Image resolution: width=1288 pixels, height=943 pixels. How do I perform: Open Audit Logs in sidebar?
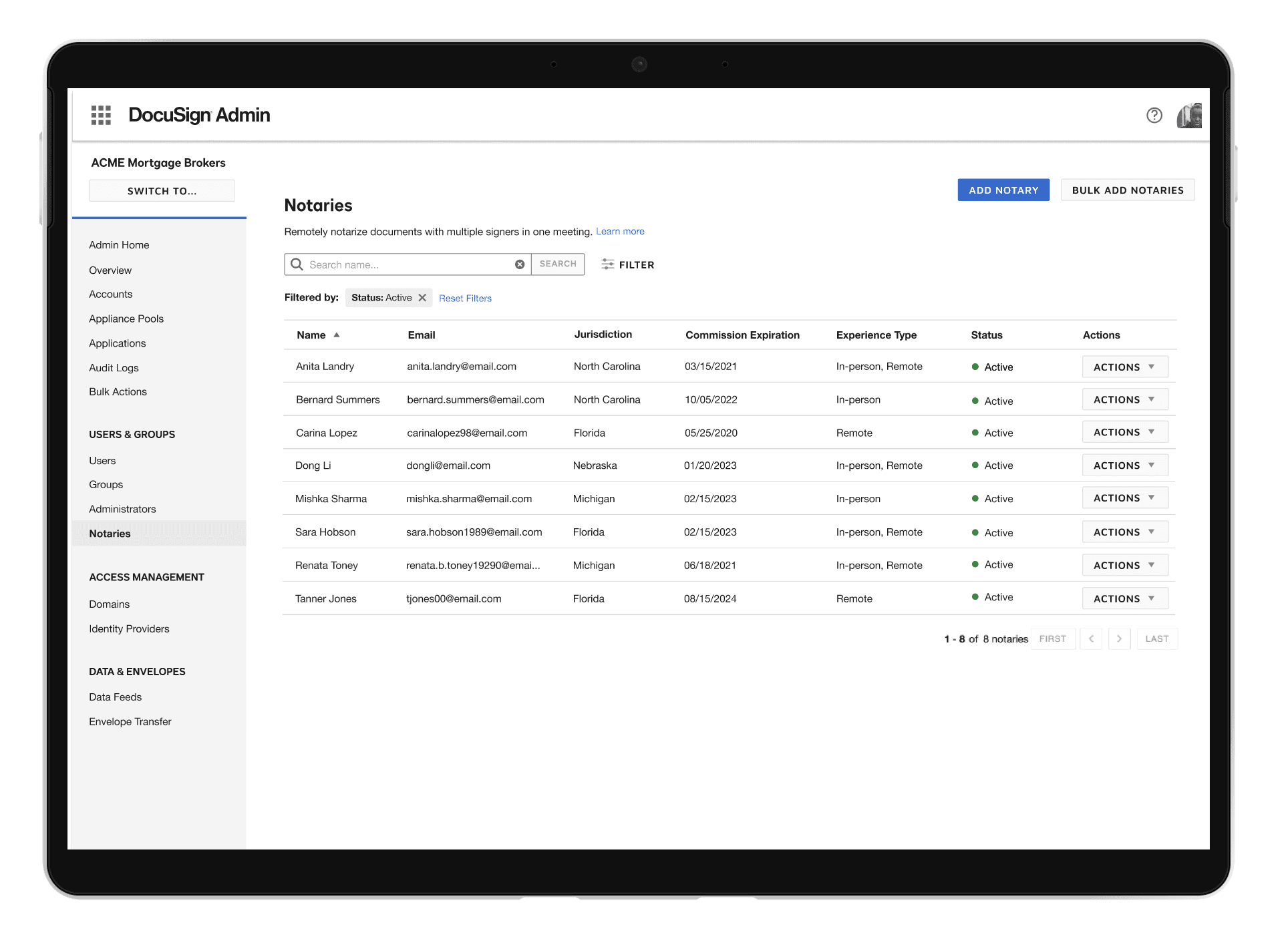(x=114, y=368)
